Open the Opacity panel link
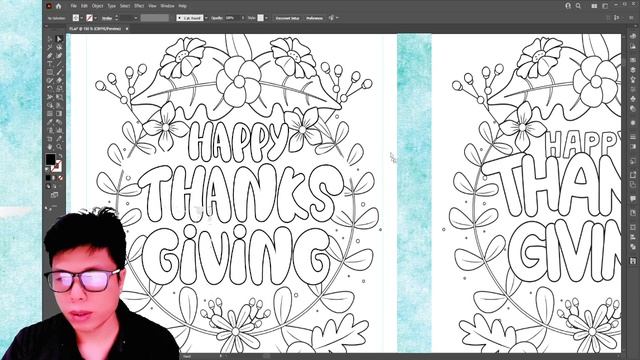The image size is (640, 360). click(216, 18)
